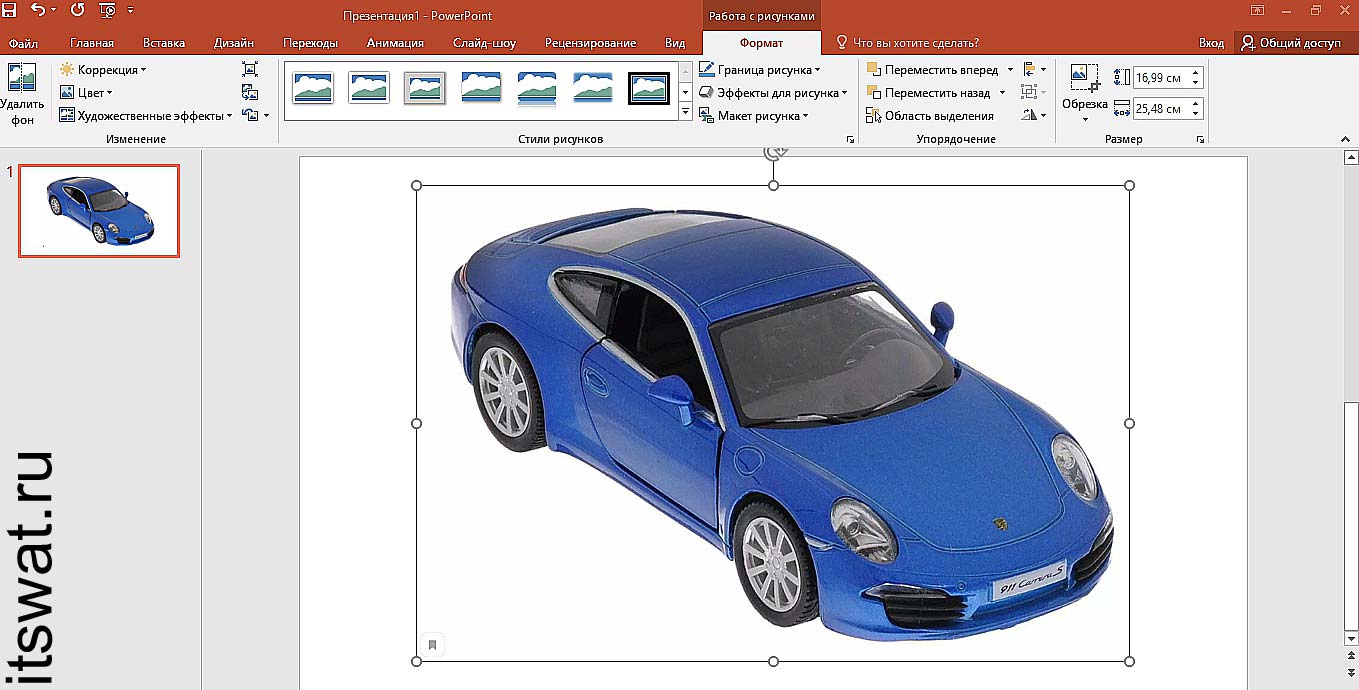
Task: Select slide 1 thumbnail in the panel
Action: coord(99,211)
